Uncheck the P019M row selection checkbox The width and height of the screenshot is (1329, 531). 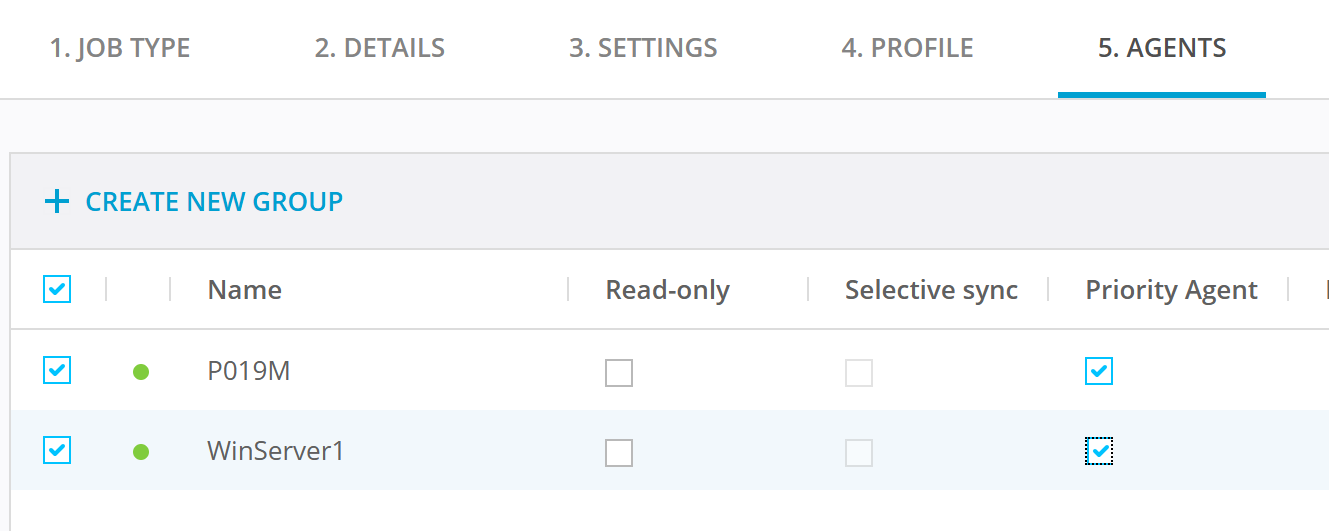click(x=58, y=371)
